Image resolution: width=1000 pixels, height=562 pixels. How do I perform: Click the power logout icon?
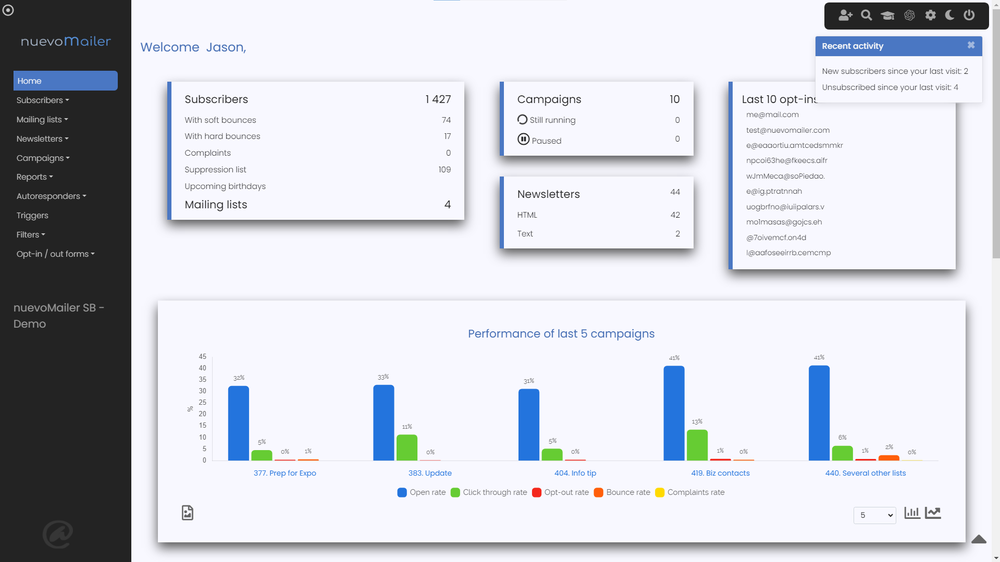tap(969, 15)
